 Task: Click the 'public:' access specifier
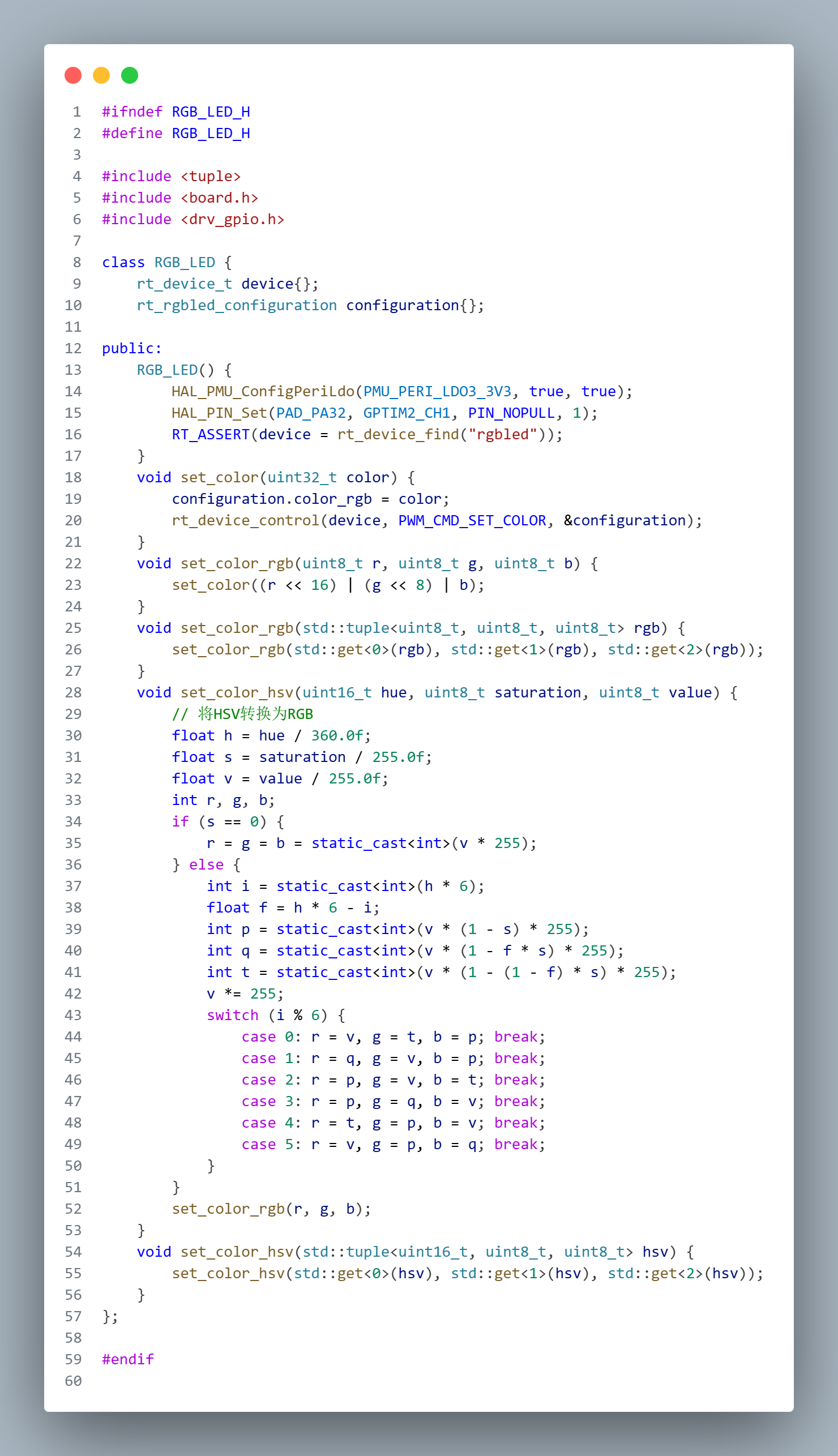tap(132, 349)
